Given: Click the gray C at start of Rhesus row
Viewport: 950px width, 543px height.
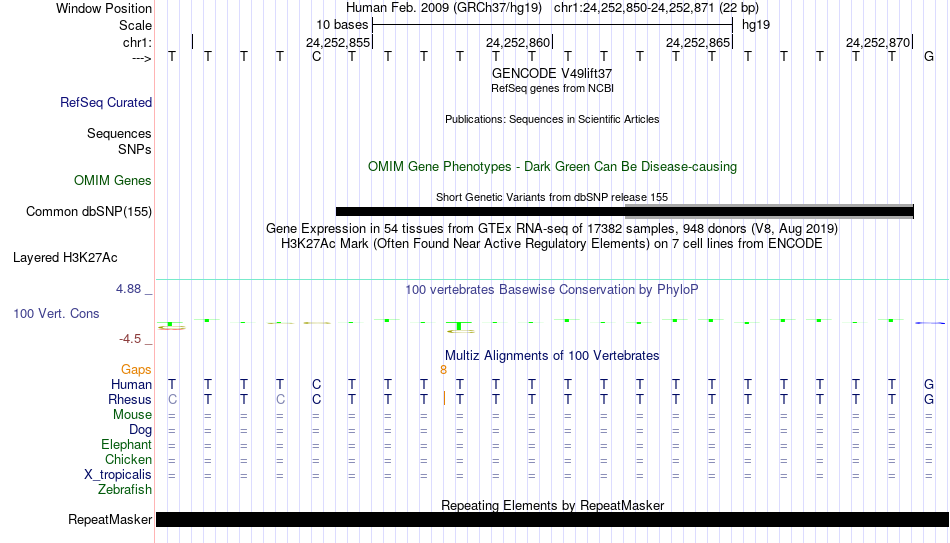Looking at the screenshot, I should (x=172, y=400).
